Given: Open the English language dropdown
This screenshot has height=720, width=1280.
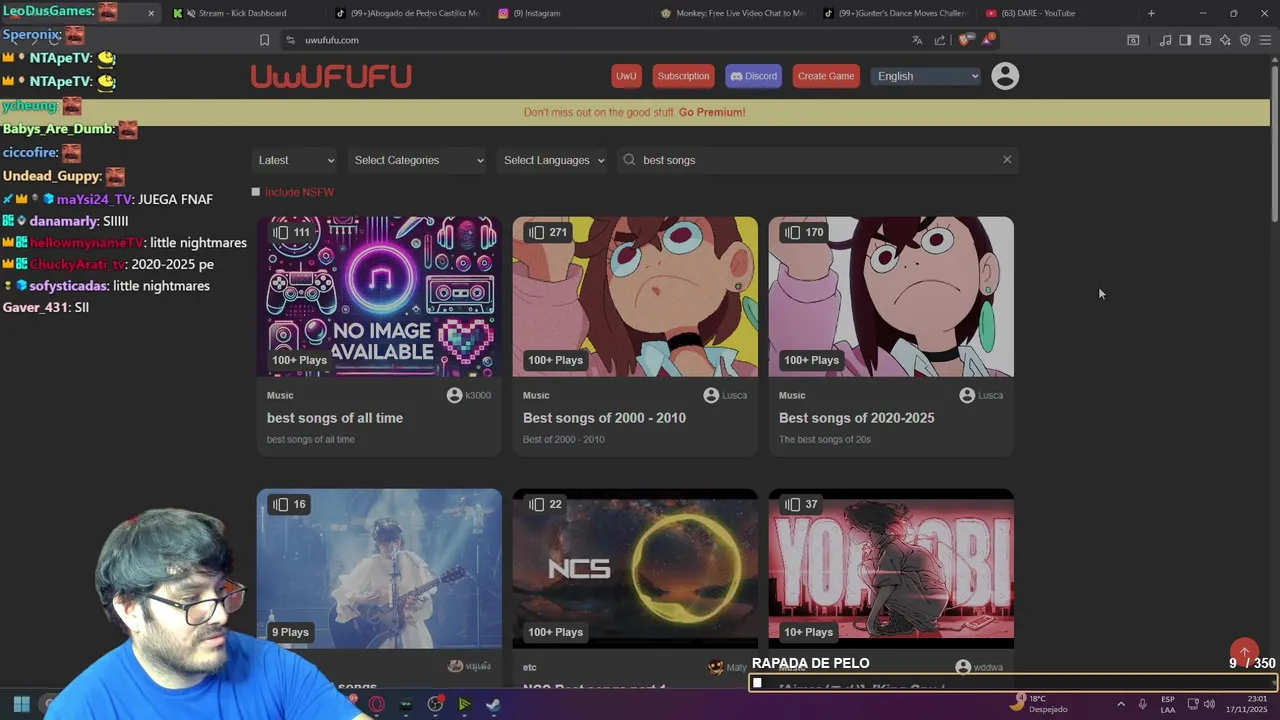Looking at the screenshot, I should click(926, 76).
